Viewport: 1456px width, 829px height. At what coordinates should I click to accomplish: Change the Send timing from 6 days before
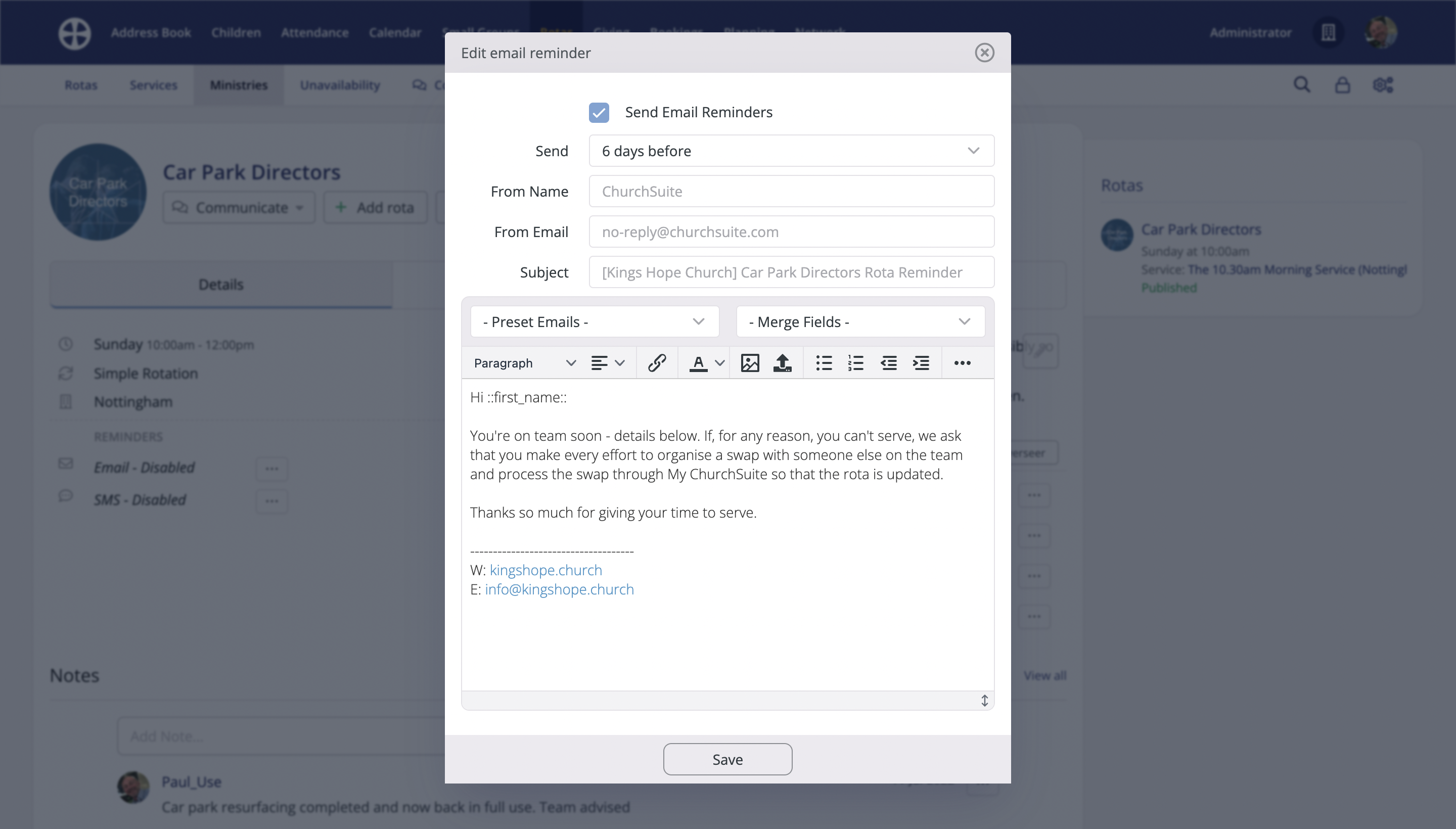point(790,150)
